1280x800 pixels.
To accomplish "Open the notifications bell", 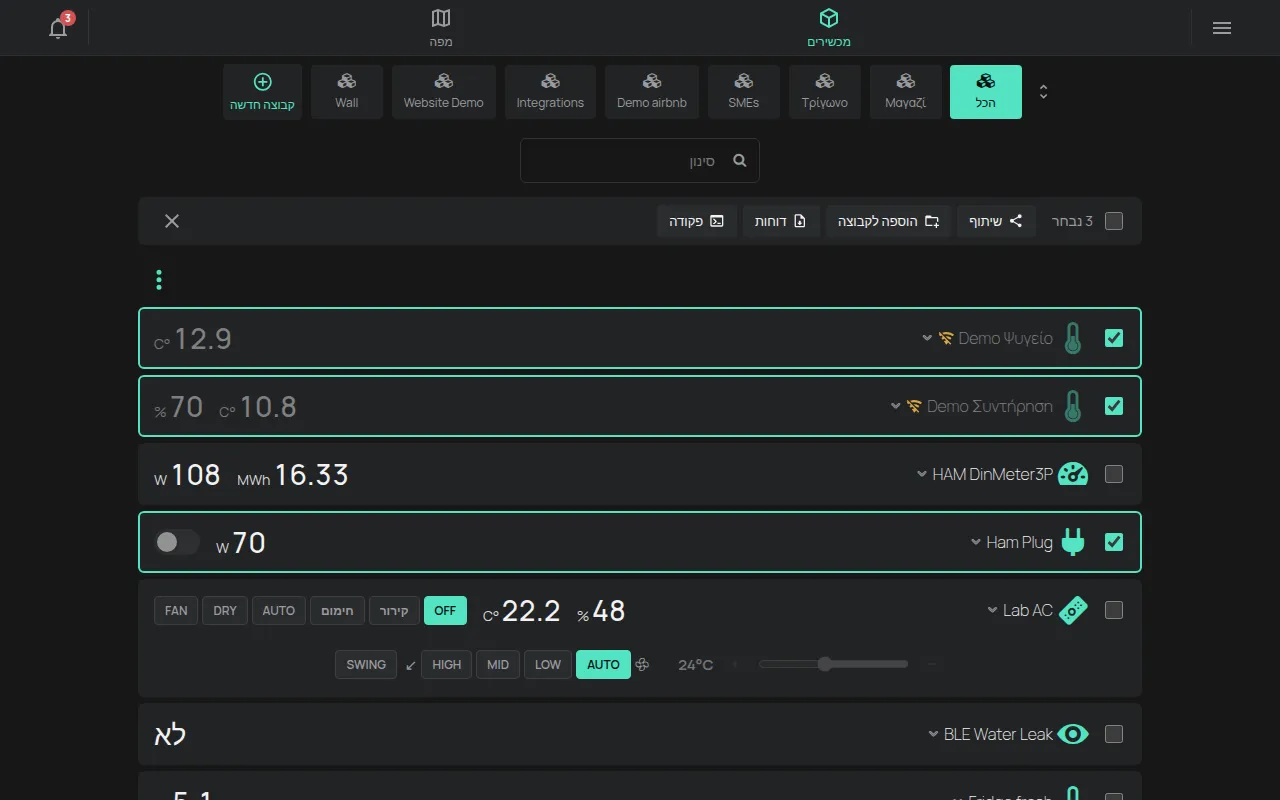I will click(x=58, y=28).
